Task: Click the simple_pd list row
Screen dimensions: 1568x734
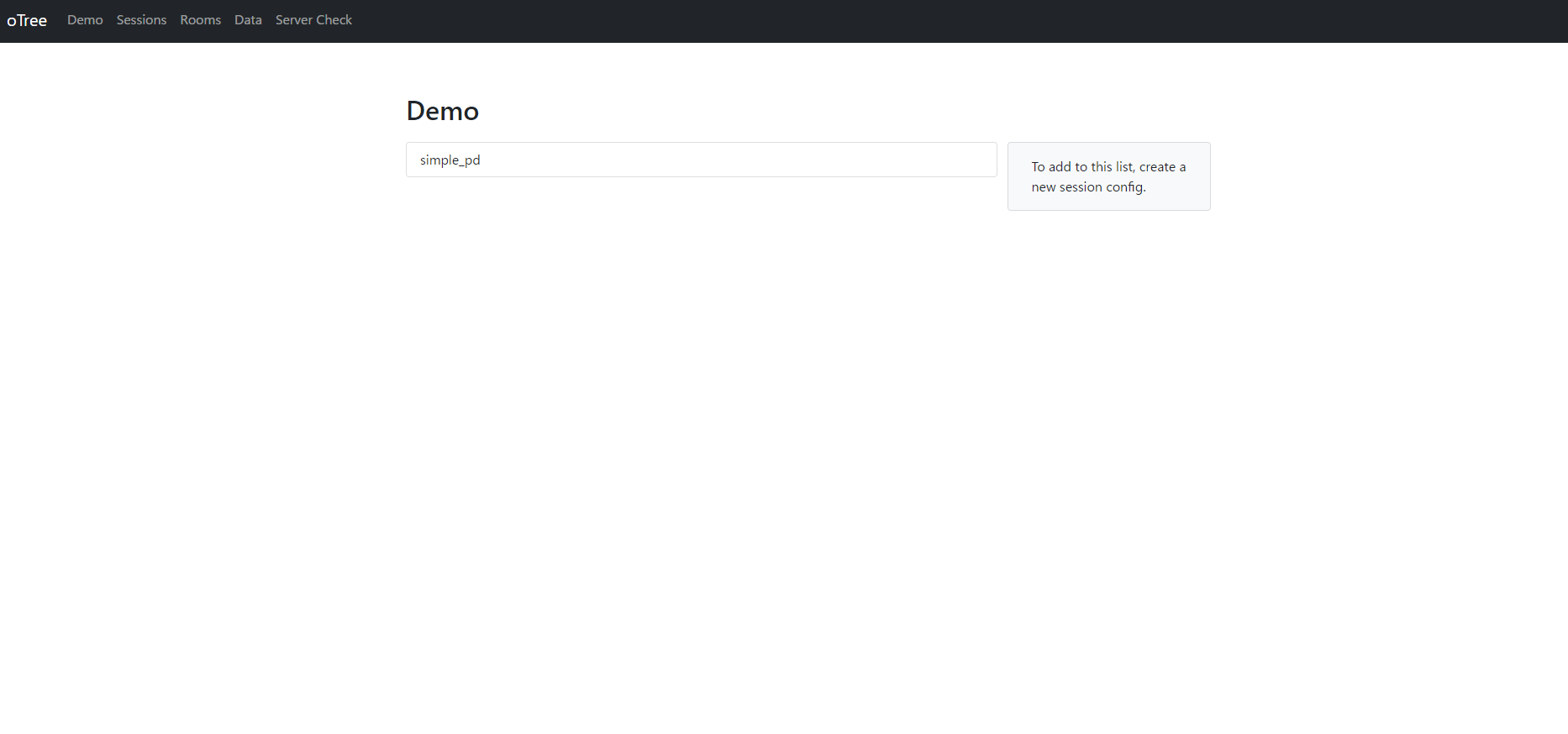Action: pyautogui.click(x=701, y=160)
